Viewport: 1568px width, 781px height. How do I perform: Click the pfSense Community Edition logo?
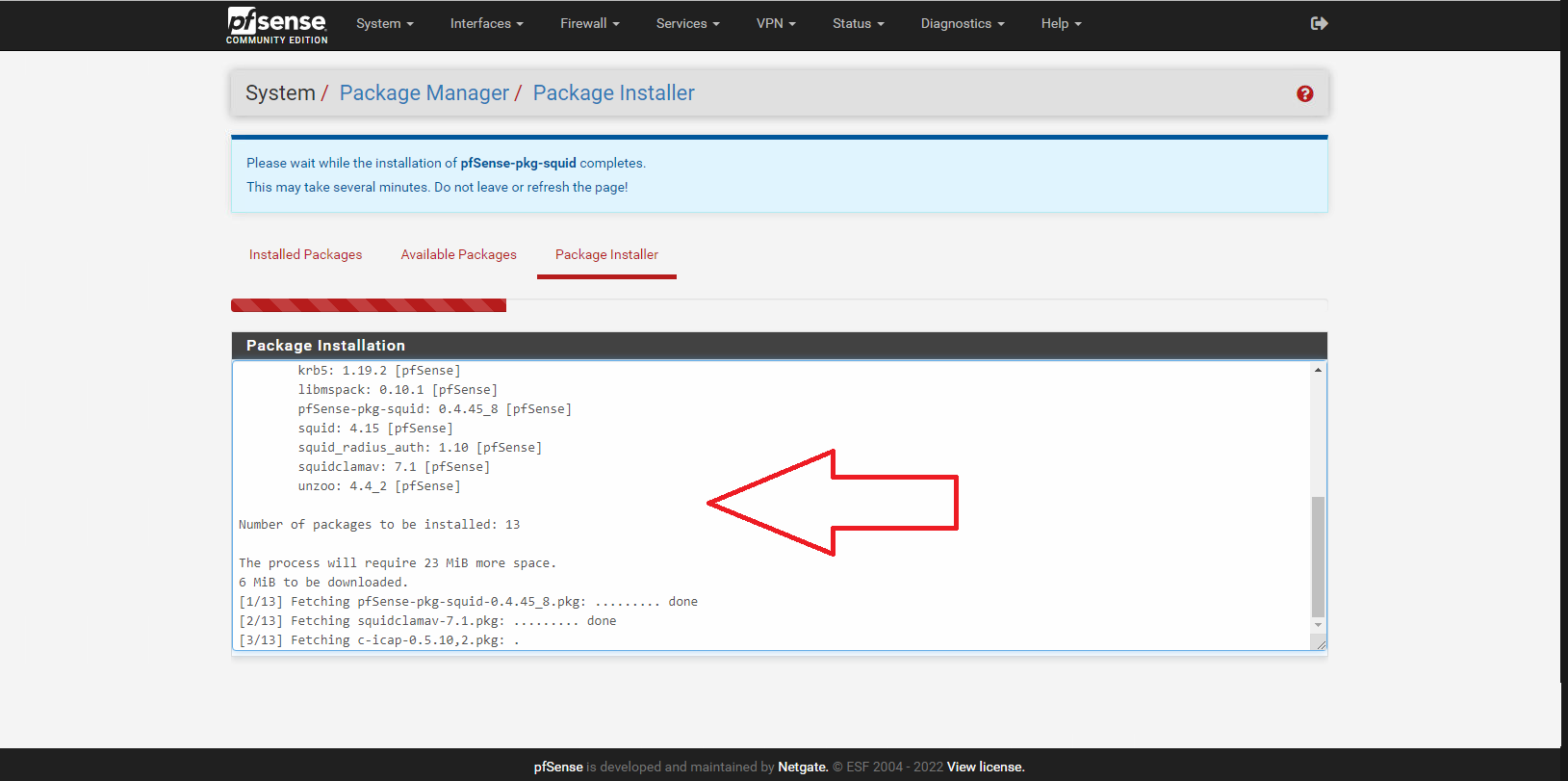[277, 25]
